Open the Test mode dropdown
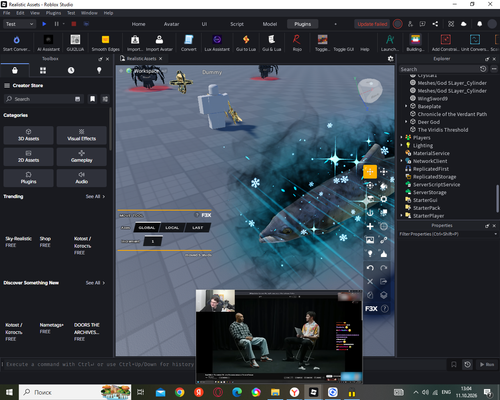This screenshot has height=400, width=500. point(19,24)
